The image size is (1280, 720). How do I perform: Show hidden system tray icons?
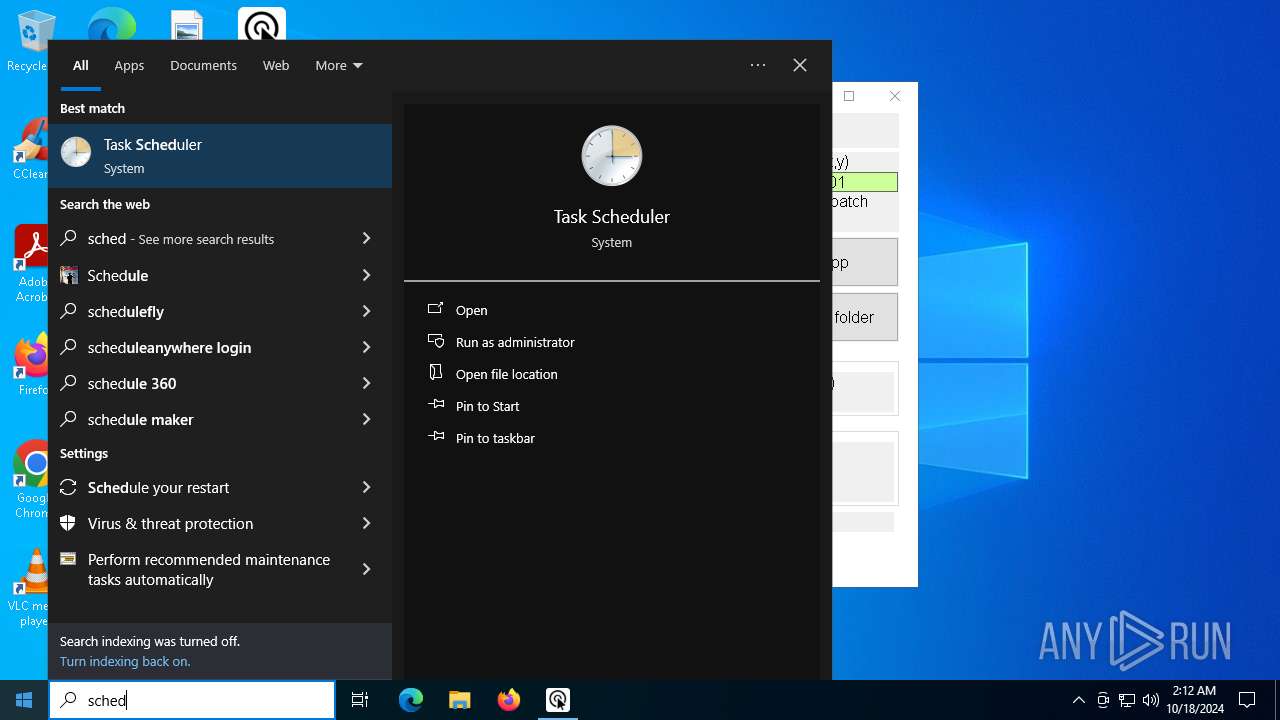pos(1078,700)
